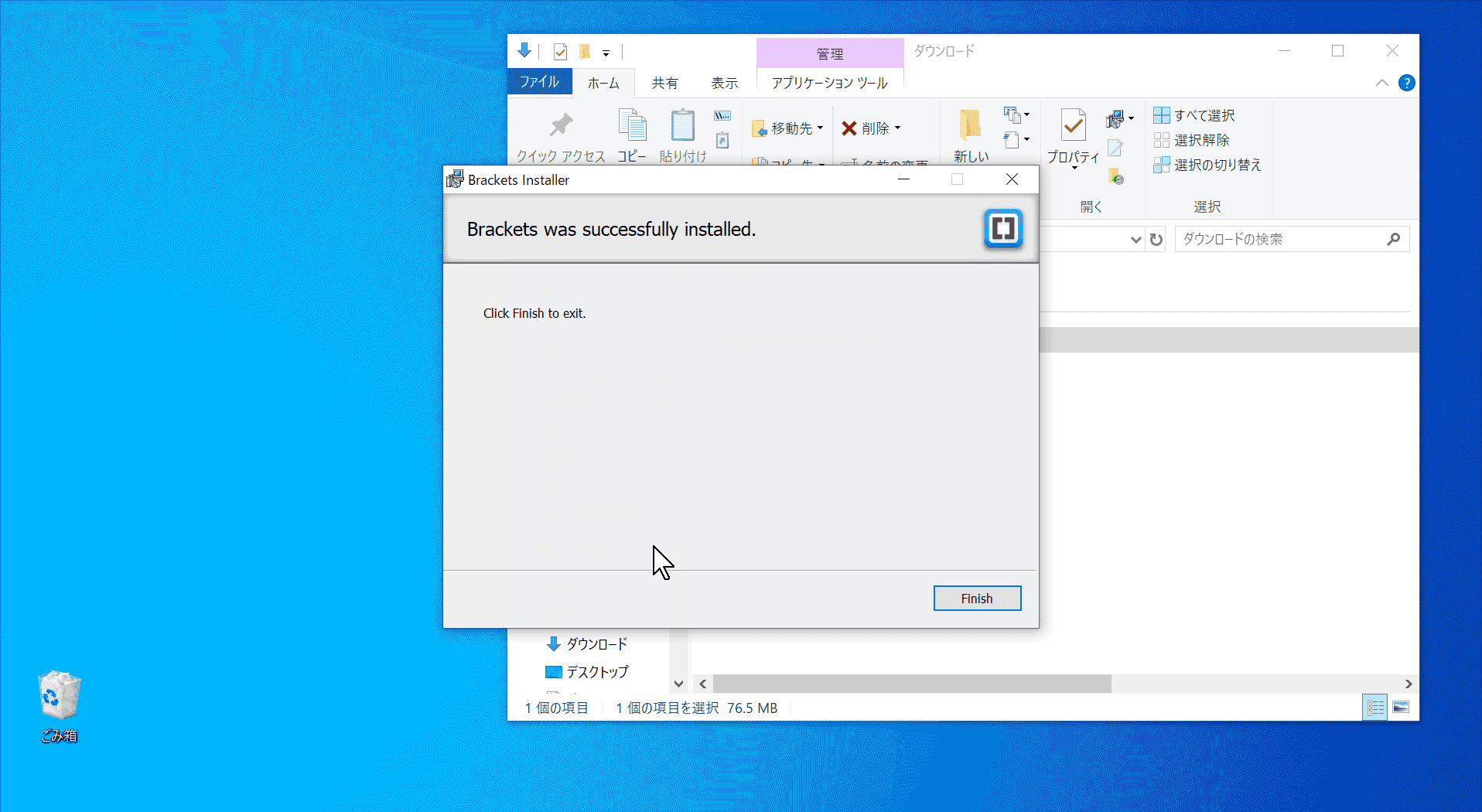Open the ごみ箱 desktop icon
The image size is (1482, 812).
pos(60,707)
